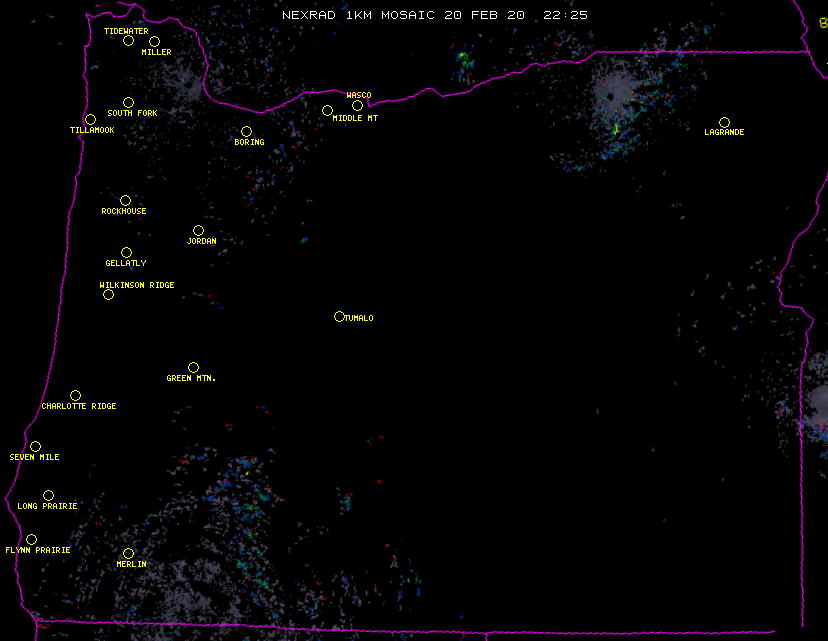Select the Tillamook station circle

(90, 120)
